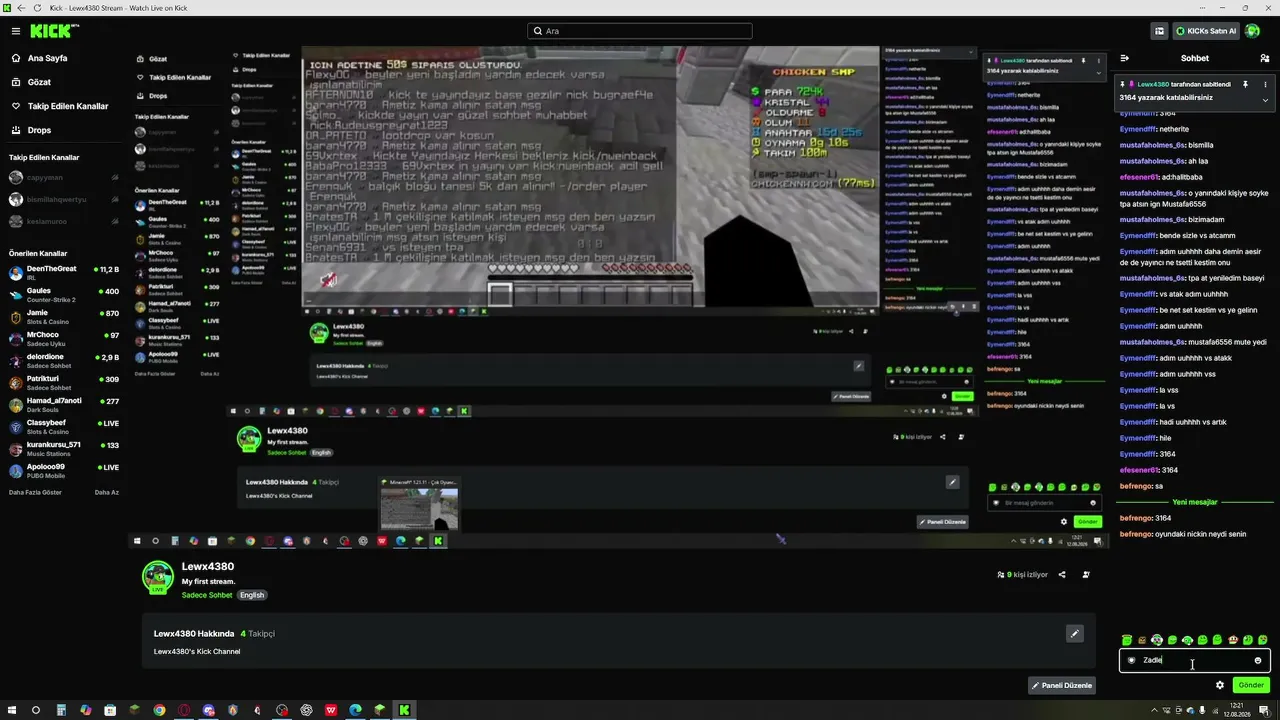The width and height of the screenshot is (1280, 720).
Task: Open the Sadece Sohbet category link
Action: 207,595
